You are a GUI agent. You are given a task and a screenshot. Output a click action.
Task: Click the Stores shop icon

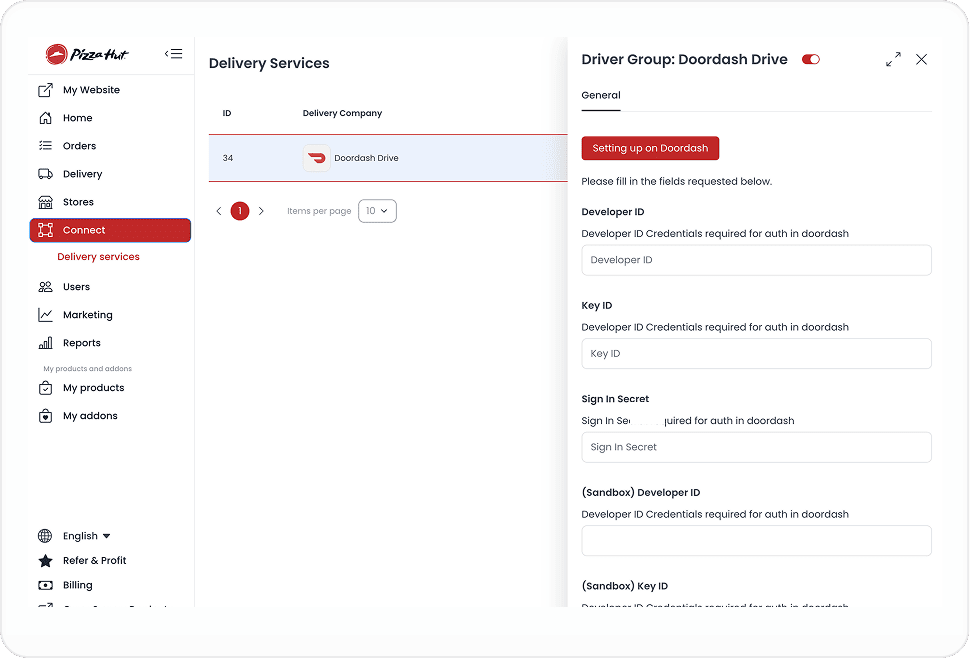(x=45, y=202)
